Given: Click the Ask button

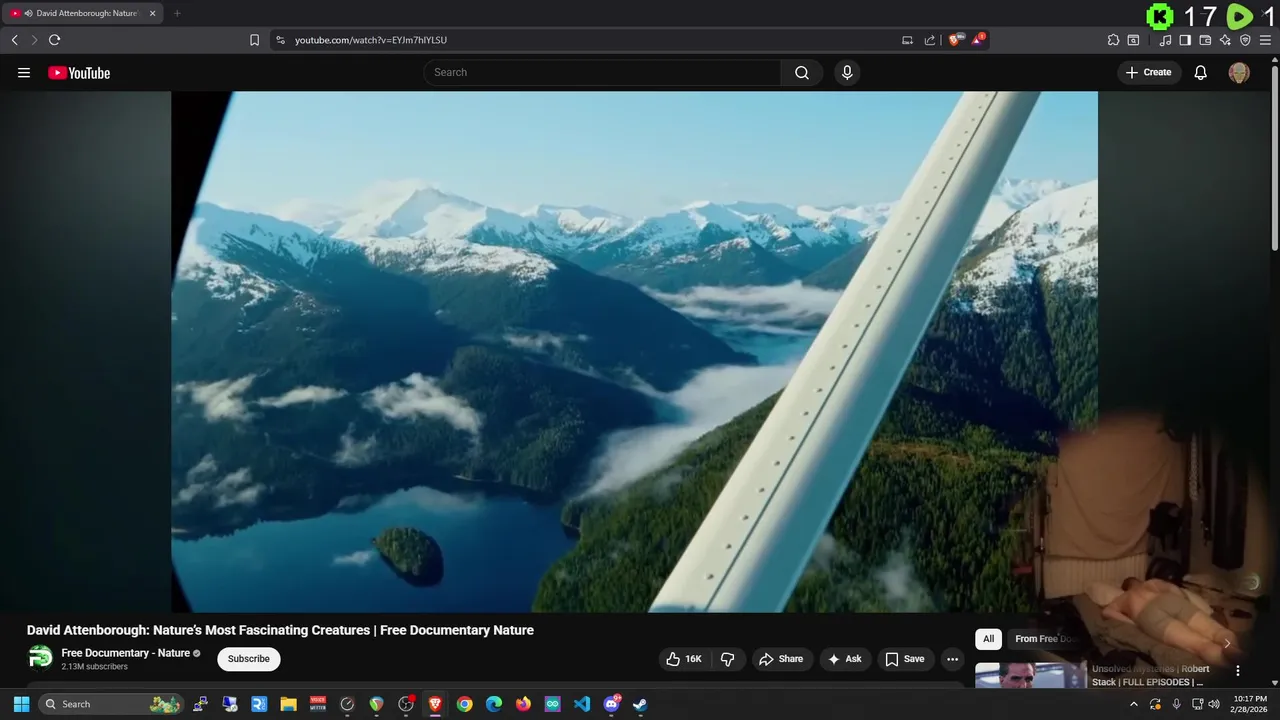Looking at the screenshot, I should (845, 659).
